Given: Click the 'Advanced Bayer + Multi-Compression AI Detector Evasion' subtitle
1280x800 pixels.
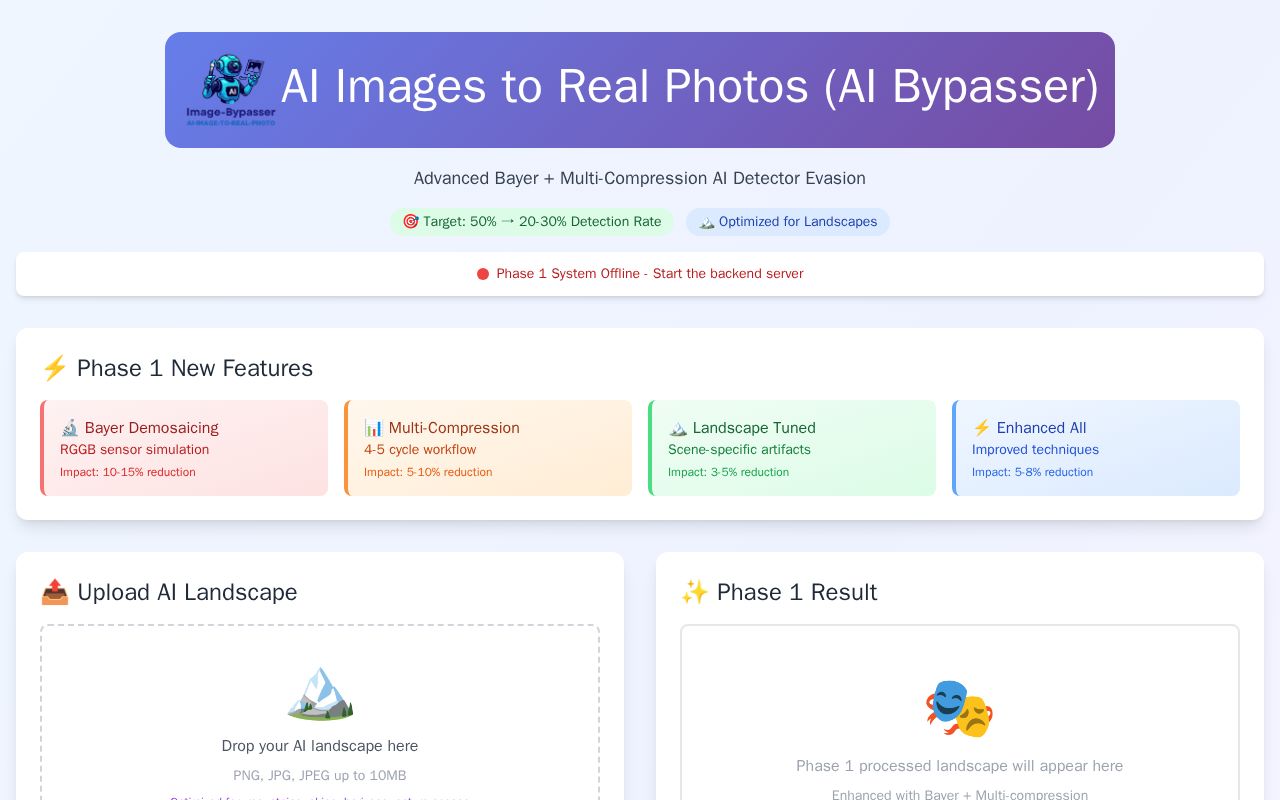Looking at the screenshot, I should (x=640, y=178).
